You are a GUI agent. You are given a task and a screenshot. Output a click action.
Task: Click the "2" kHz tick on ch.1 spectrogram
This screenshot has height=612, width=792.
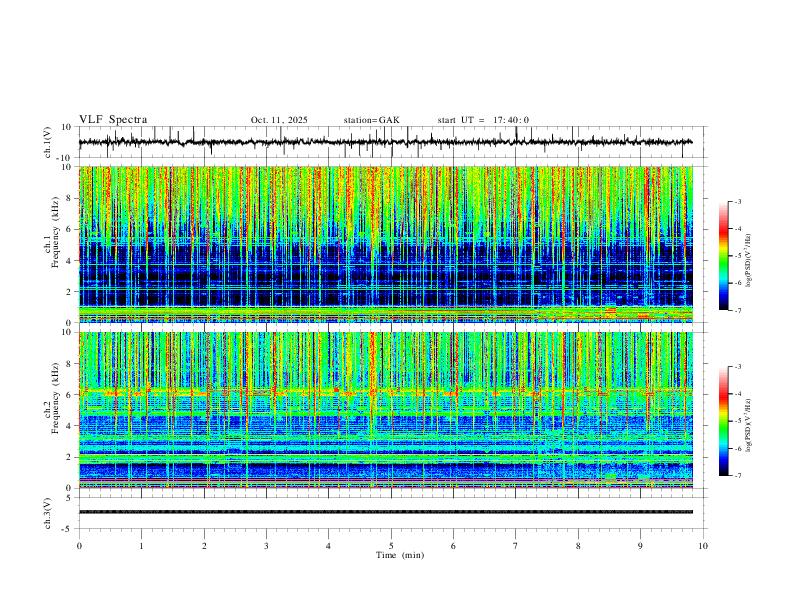(x=69, y=292)
